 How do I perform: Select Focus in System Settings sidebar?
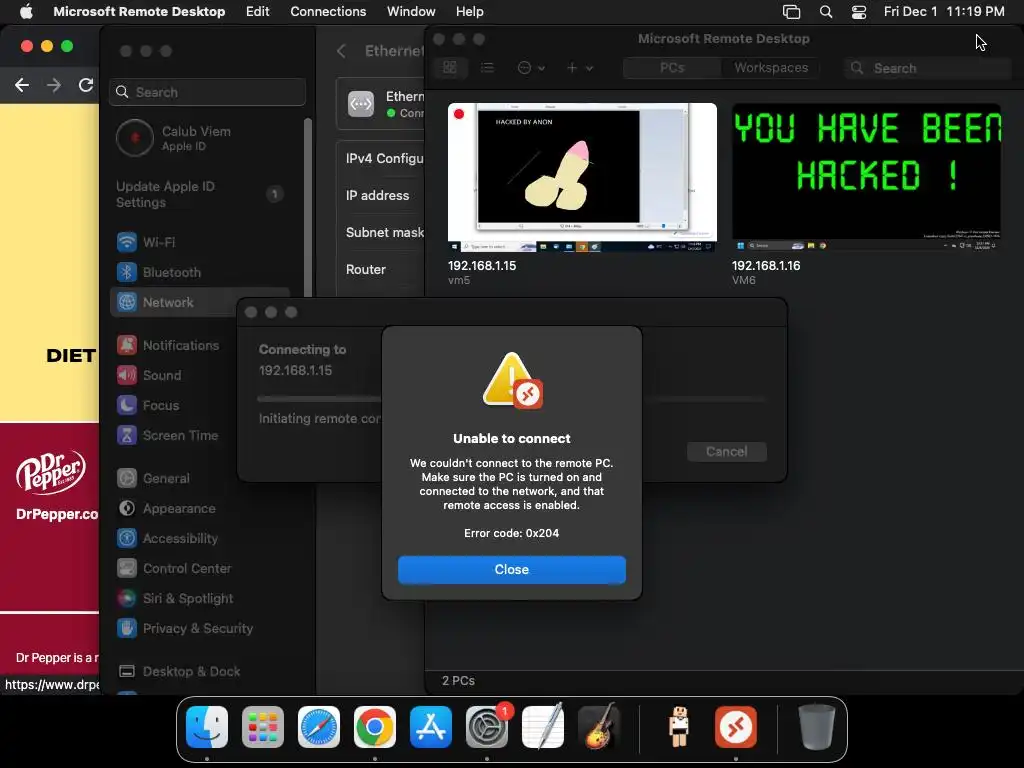click(176, 406)
